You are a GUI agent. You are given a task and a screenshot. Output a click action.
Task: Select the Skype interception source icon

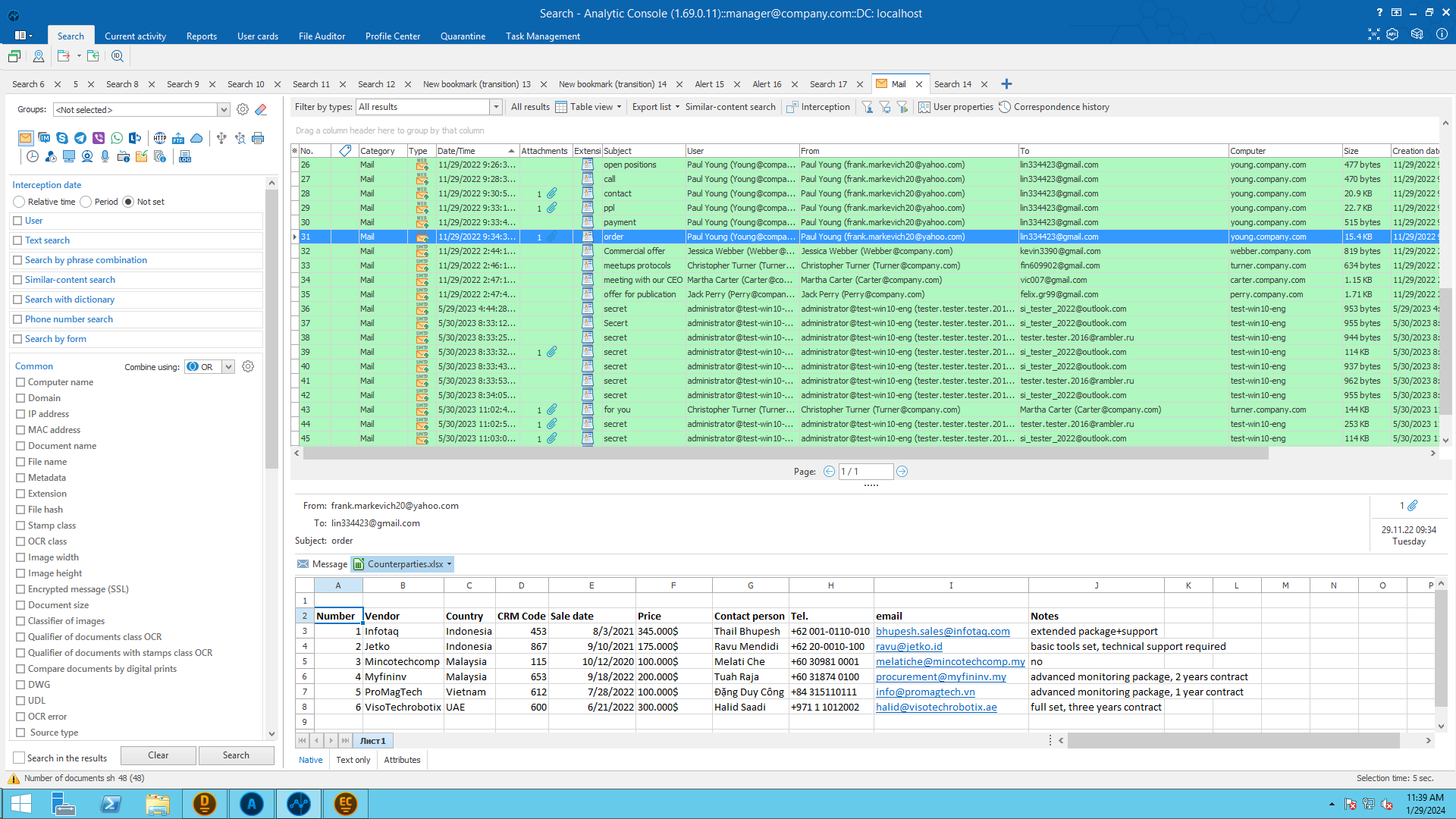62,138
